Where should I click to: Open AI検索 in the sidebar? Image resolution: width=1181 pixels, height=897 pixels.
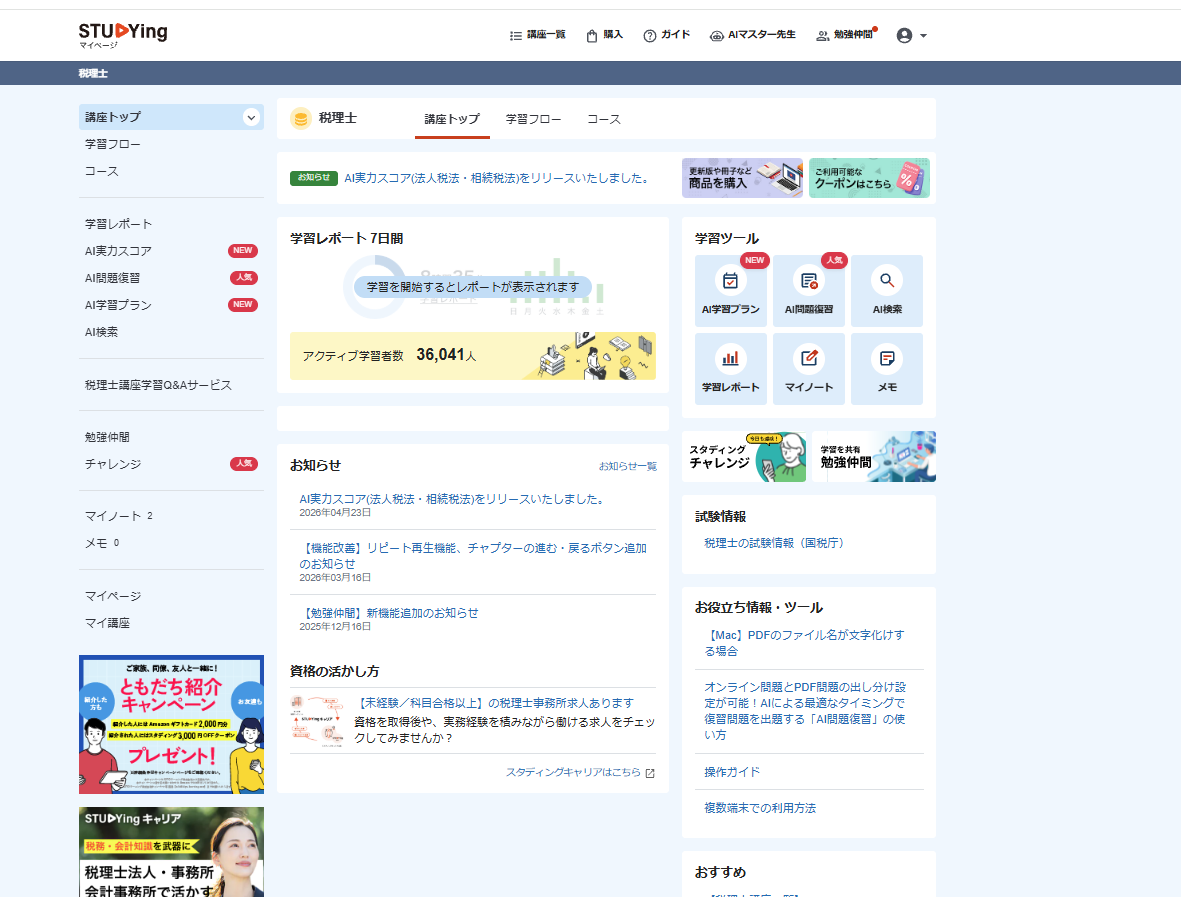click(x=102, y=332)
